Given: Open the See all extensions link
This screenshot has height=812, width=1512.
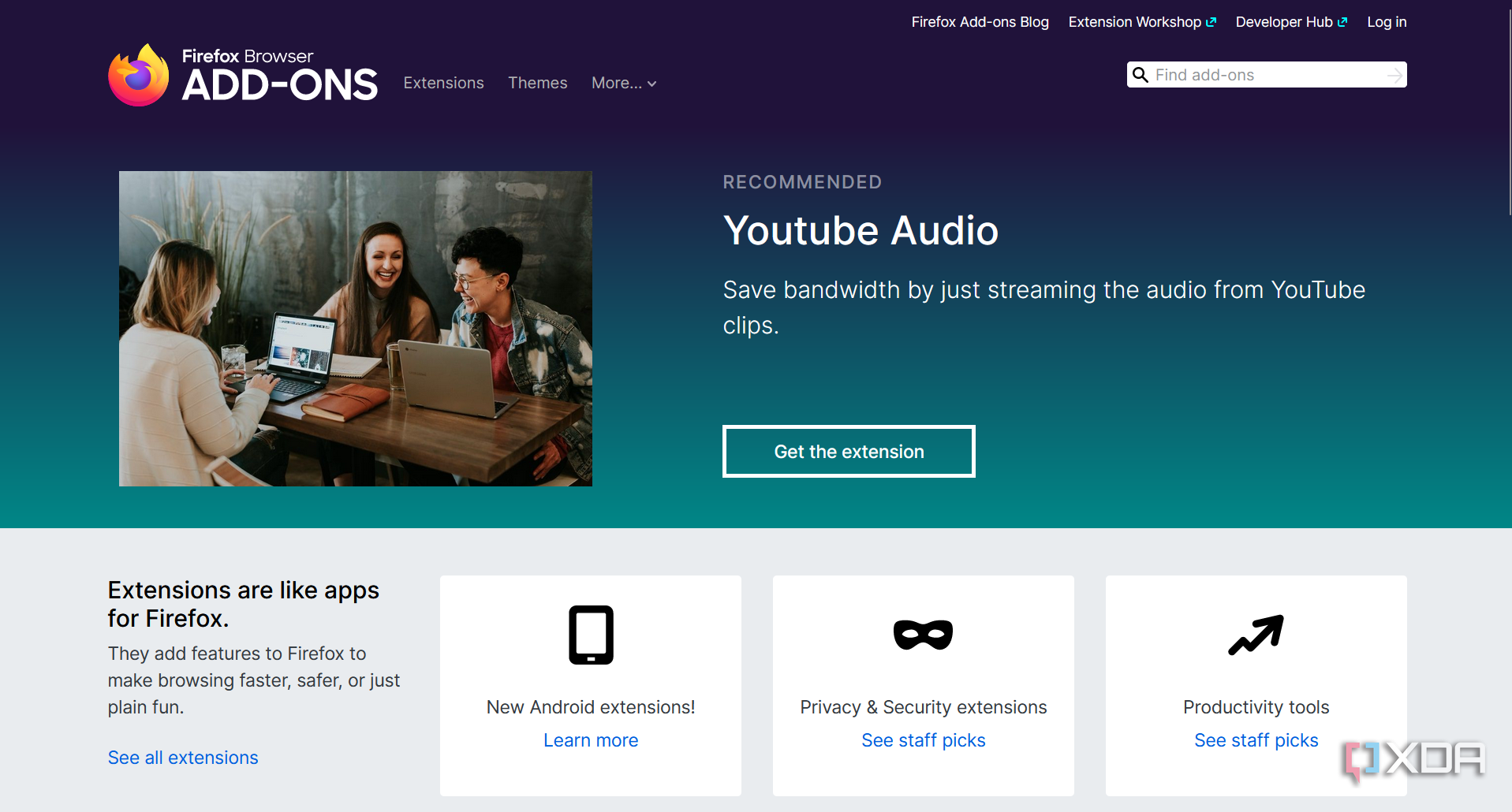Looking at the screenshot, I should 183,758.
